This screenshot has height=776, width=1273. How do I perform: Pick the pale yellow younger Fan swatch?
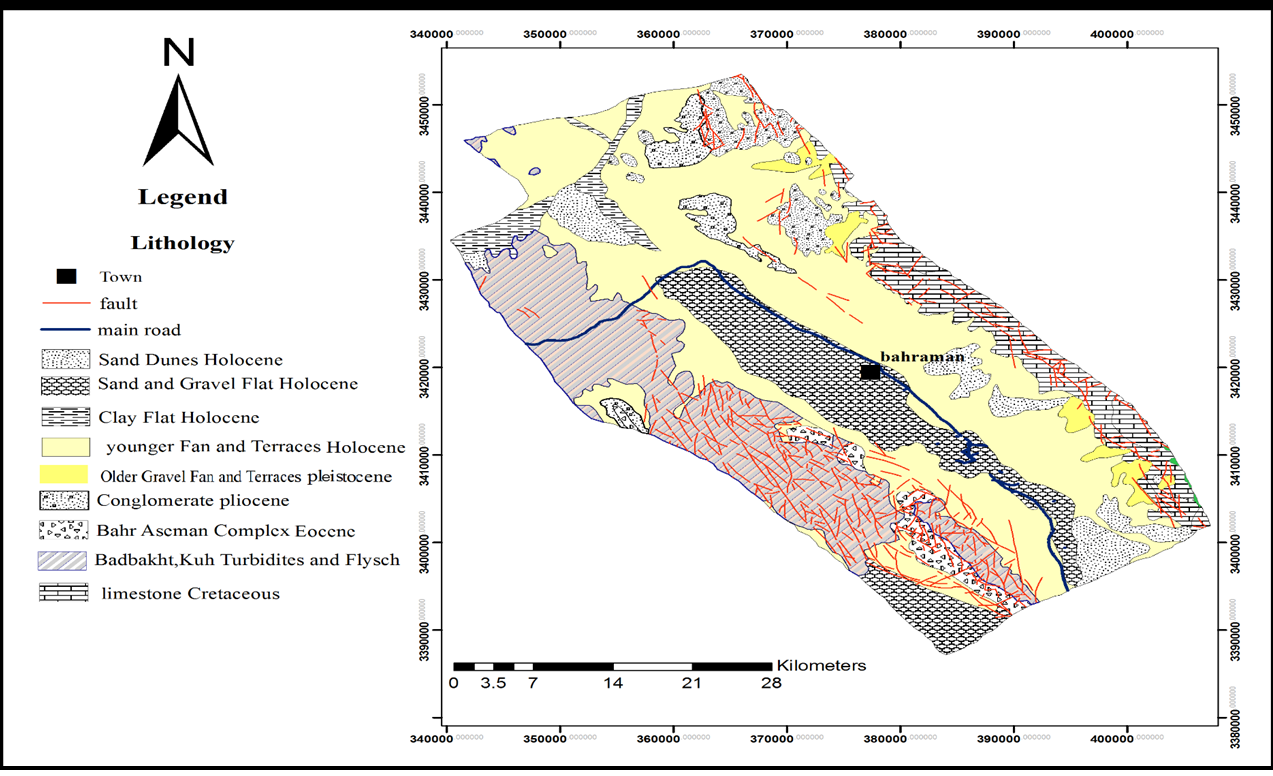click(64, 447)
